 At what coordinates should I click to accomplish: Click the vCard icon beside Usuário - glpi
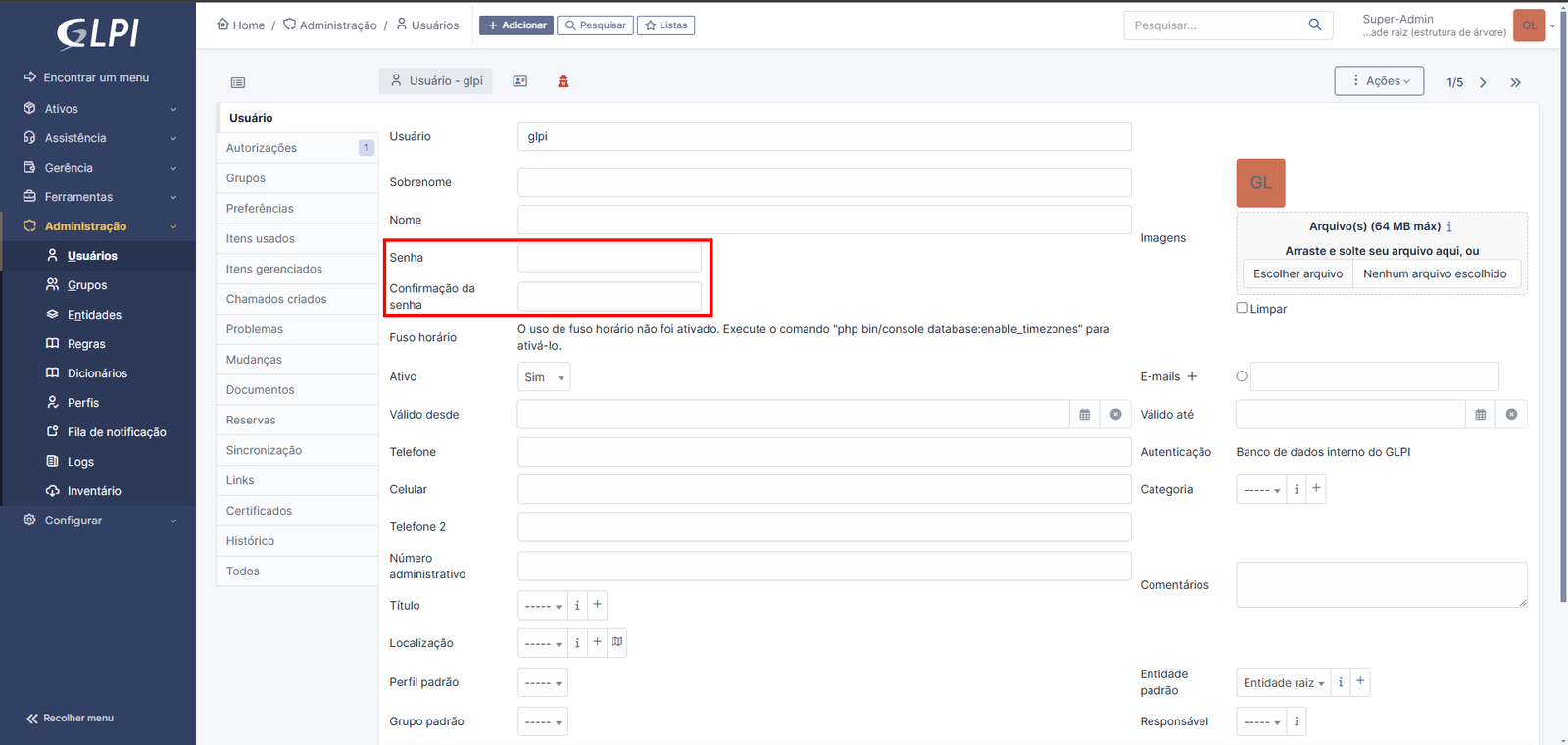click(519, 81)
